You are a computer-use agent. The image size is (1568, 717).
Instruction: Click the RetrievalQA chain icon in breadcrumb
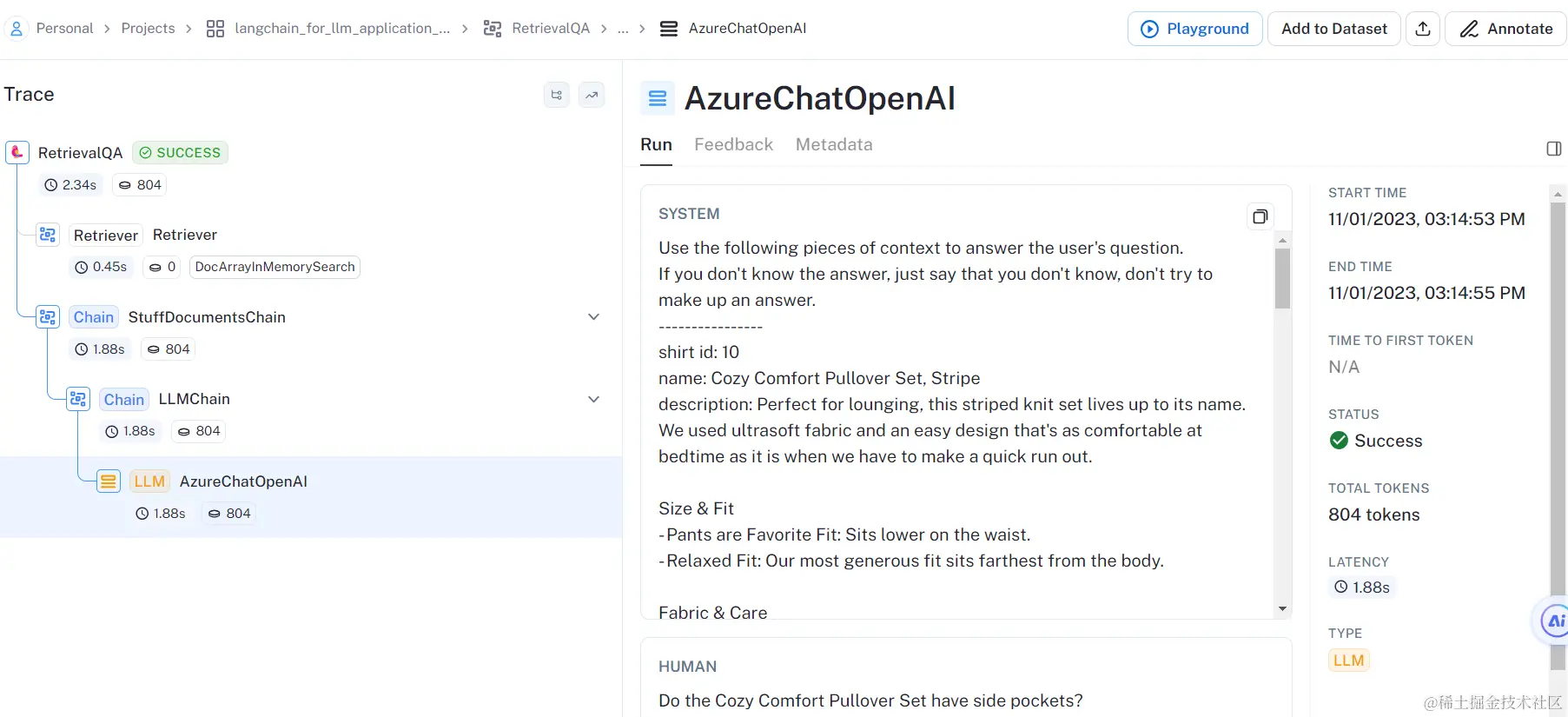pyautogui.click(x=493, y=29)
